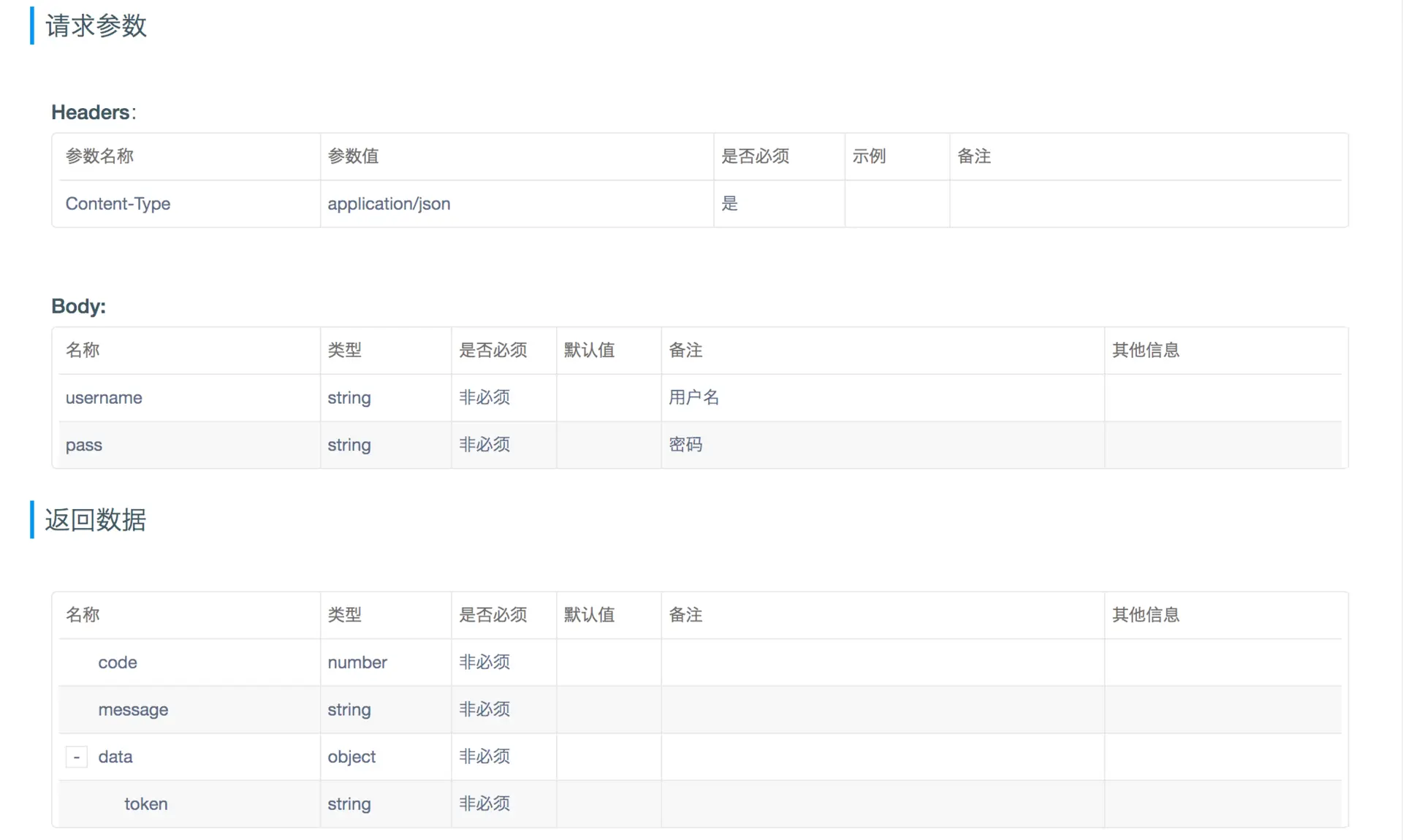
Task: Select the data object field name
Action: pyautogui.click(x=115, y=757)
